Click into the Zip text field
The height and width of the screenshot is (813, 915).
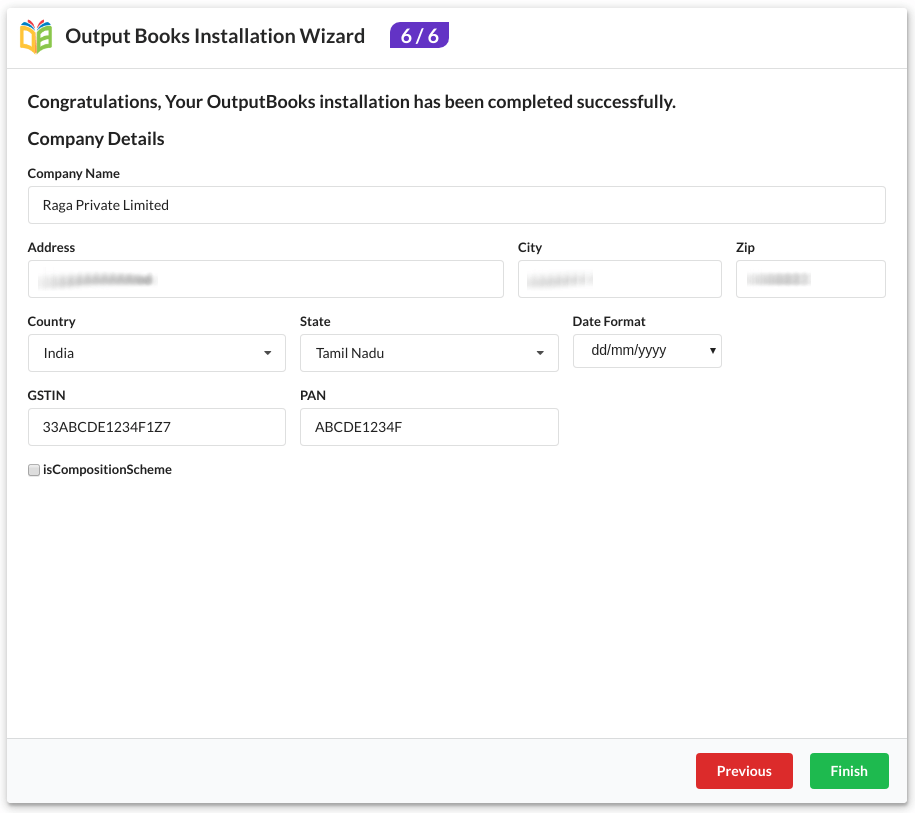click(811, 279)
